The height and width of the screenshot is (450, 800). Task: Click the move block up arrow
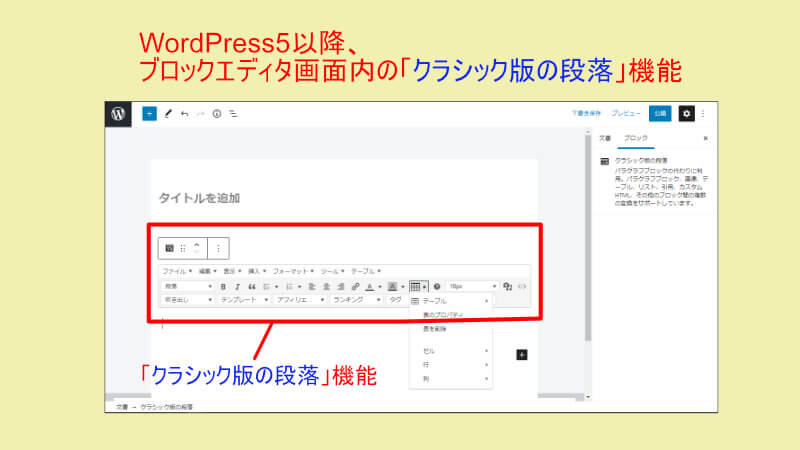point(197,244)
